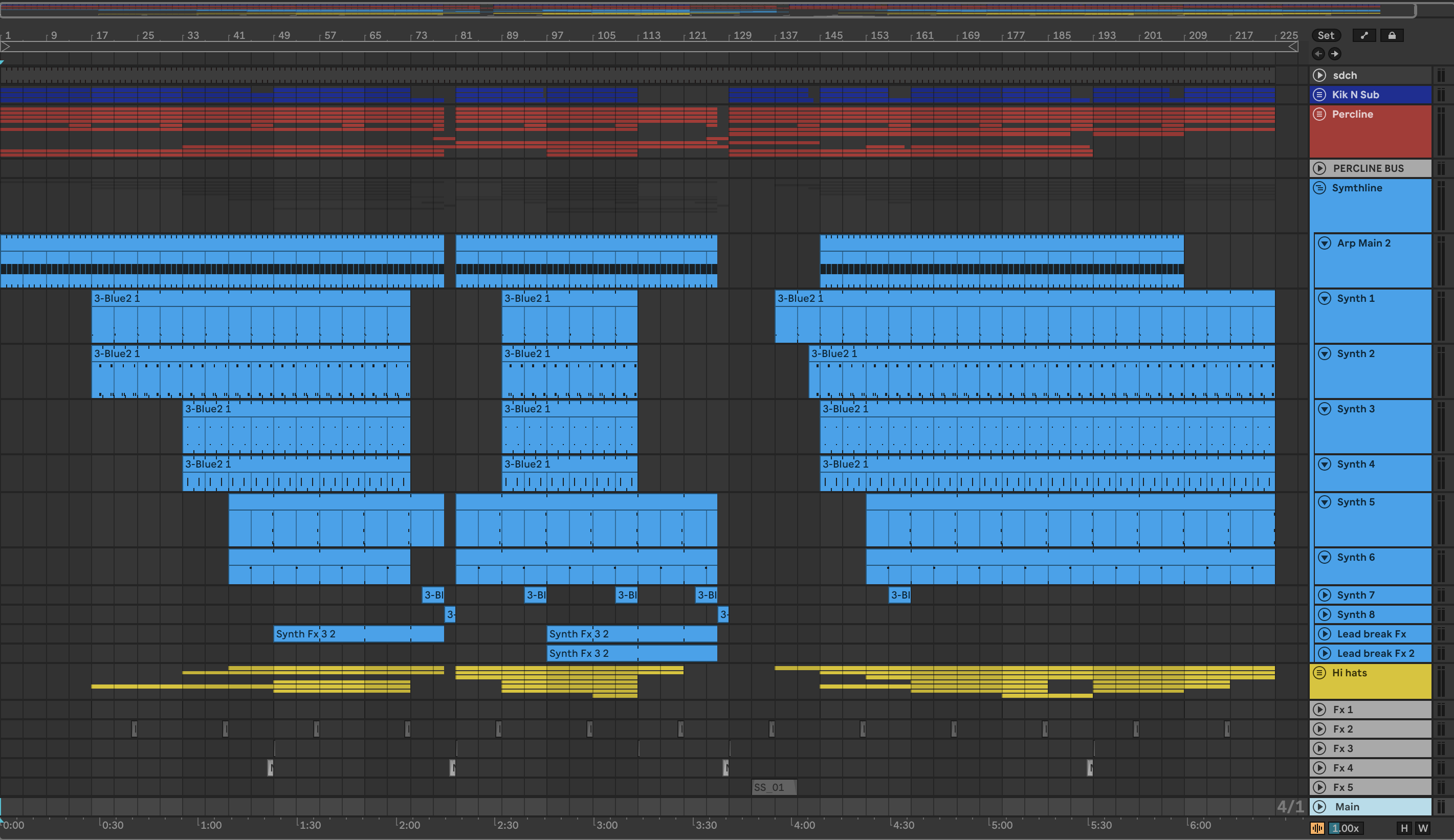The image size is (1454, 840).
Task: Select the Arp Main 2 track title
Action: (1364, 243)
